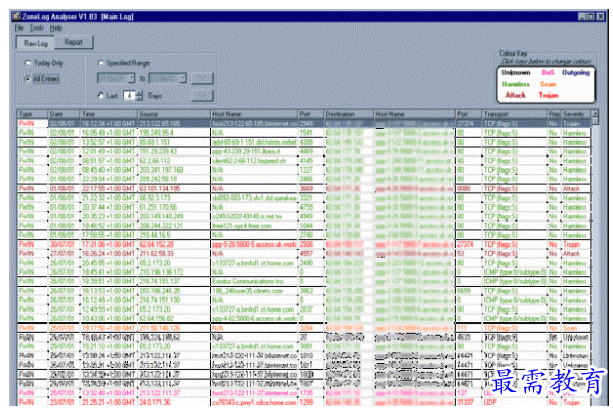Sort by the Destination column header

349,114
